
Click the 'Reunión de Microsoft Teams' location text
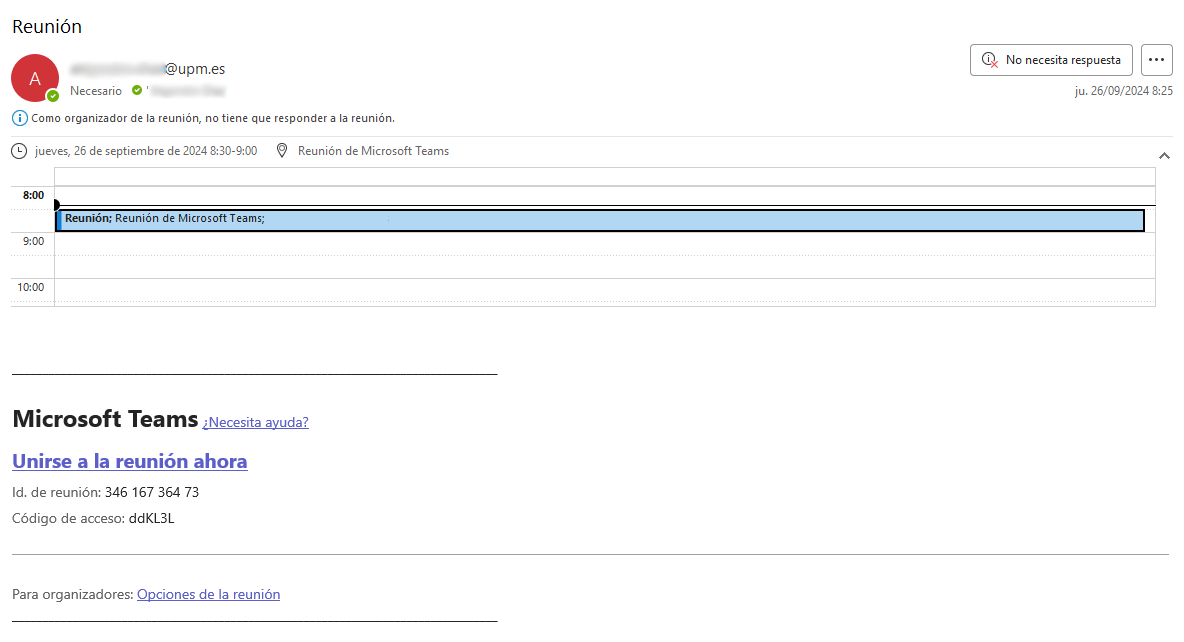[373, 151]
